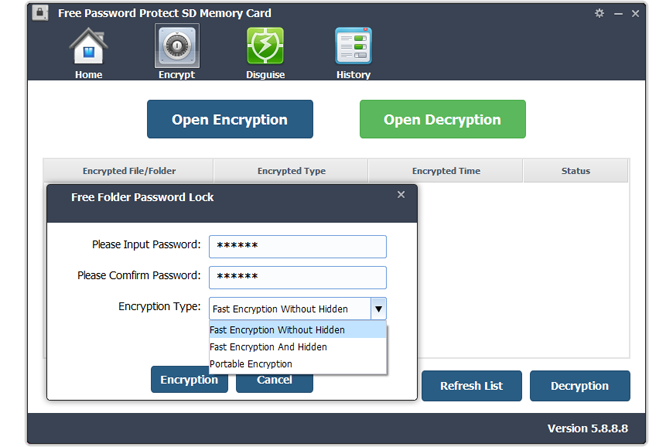Screen dimensions: 670x447
Task: Cancel the password lock dialog
Action: 274,383
